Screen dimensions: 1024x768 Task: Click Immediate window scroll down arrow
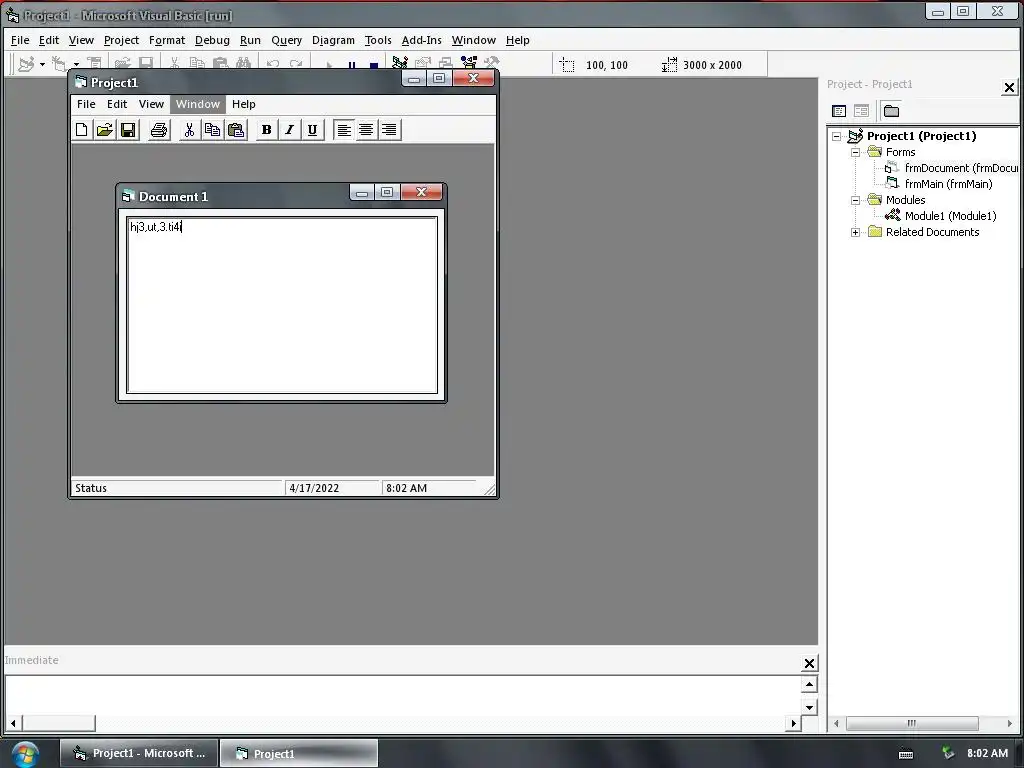tap(809, 707)
